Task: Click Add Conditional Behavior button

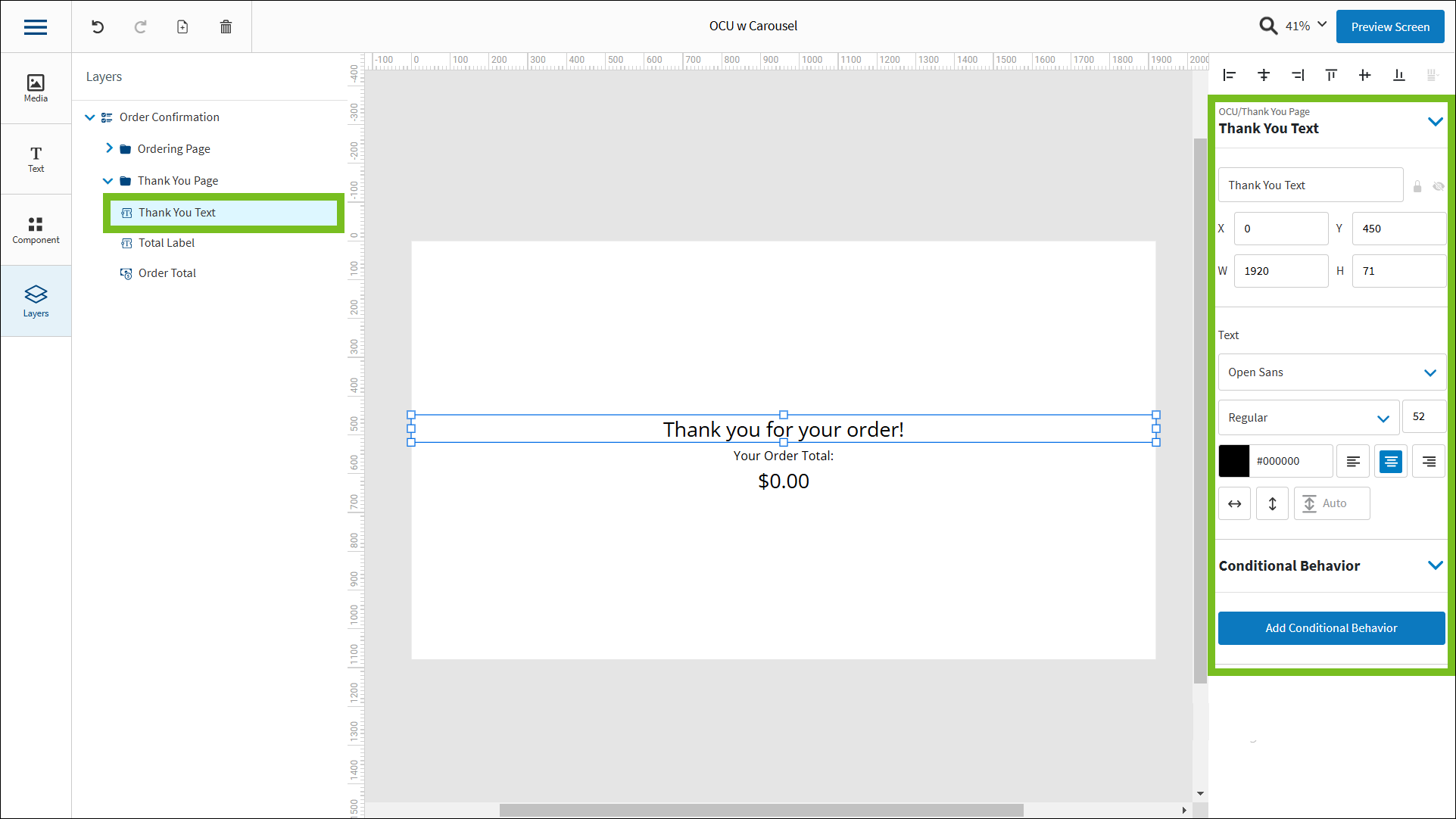Action: (1331, 628)
